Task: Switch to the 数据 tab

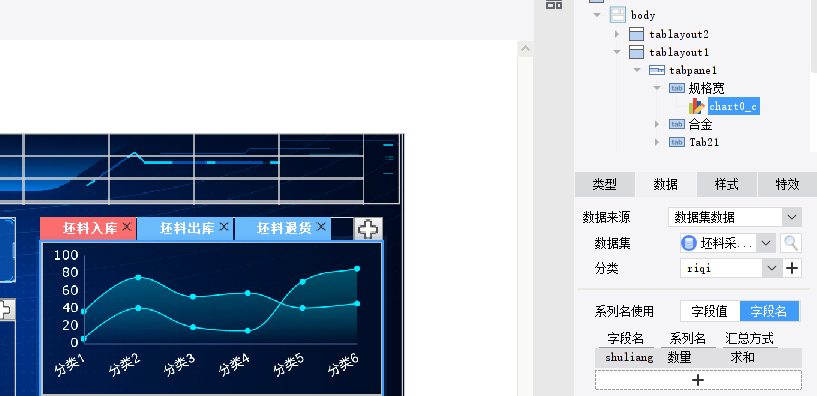Action: [665, 184]
